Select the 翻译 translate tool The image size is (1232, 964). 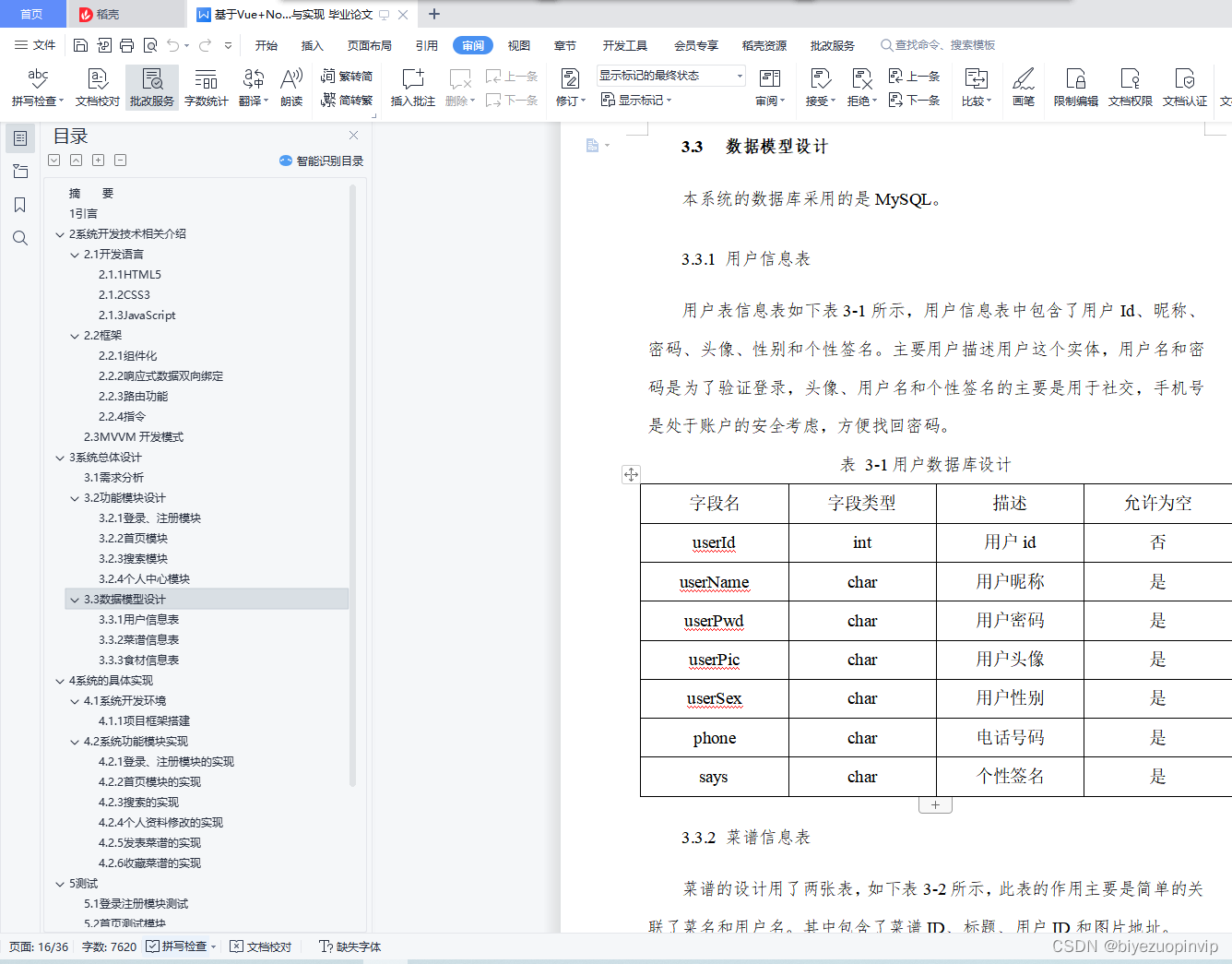pyautogui.click(x=253, y=88)
